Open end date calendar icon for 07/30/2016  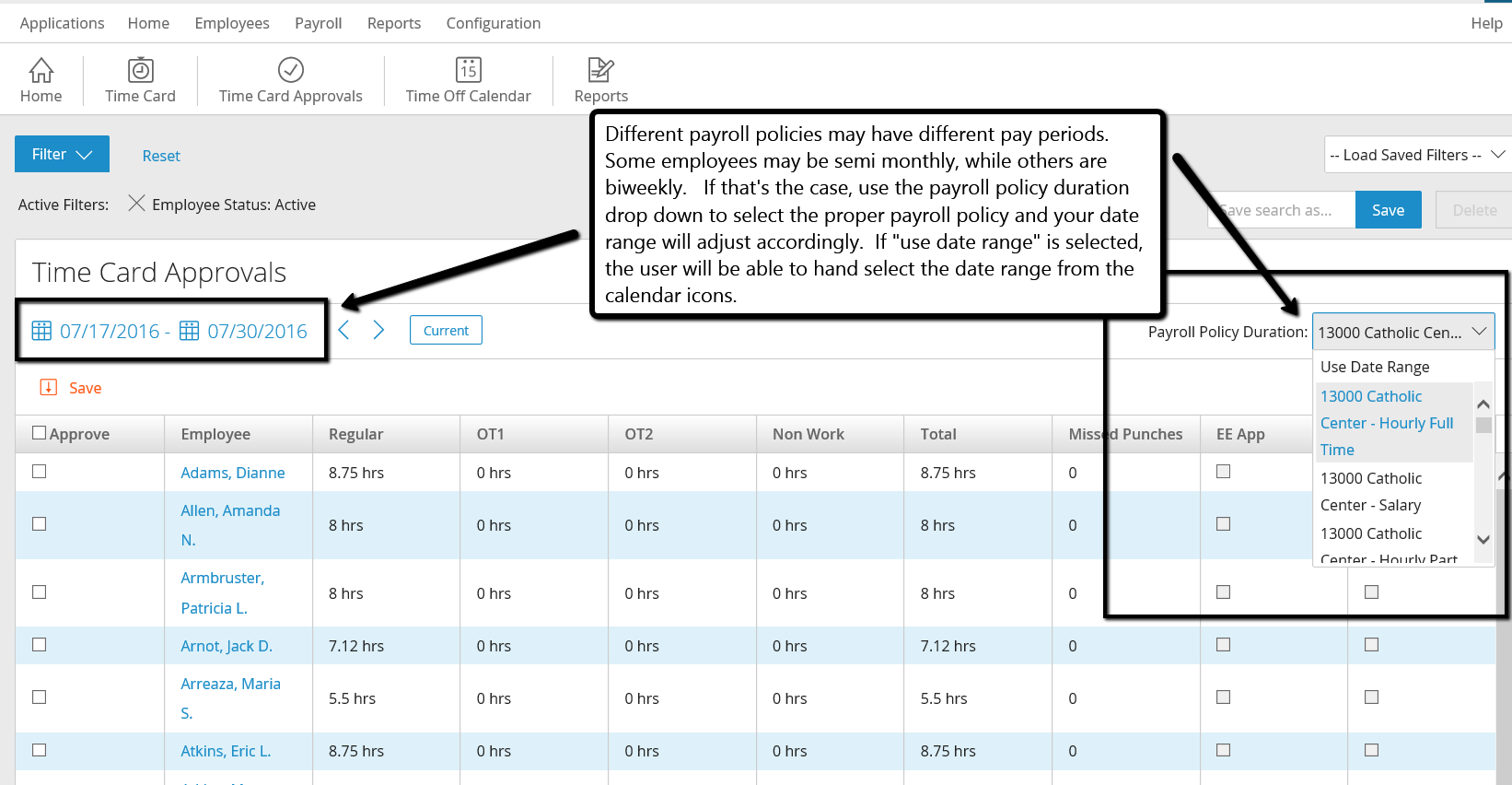[189, 331]
